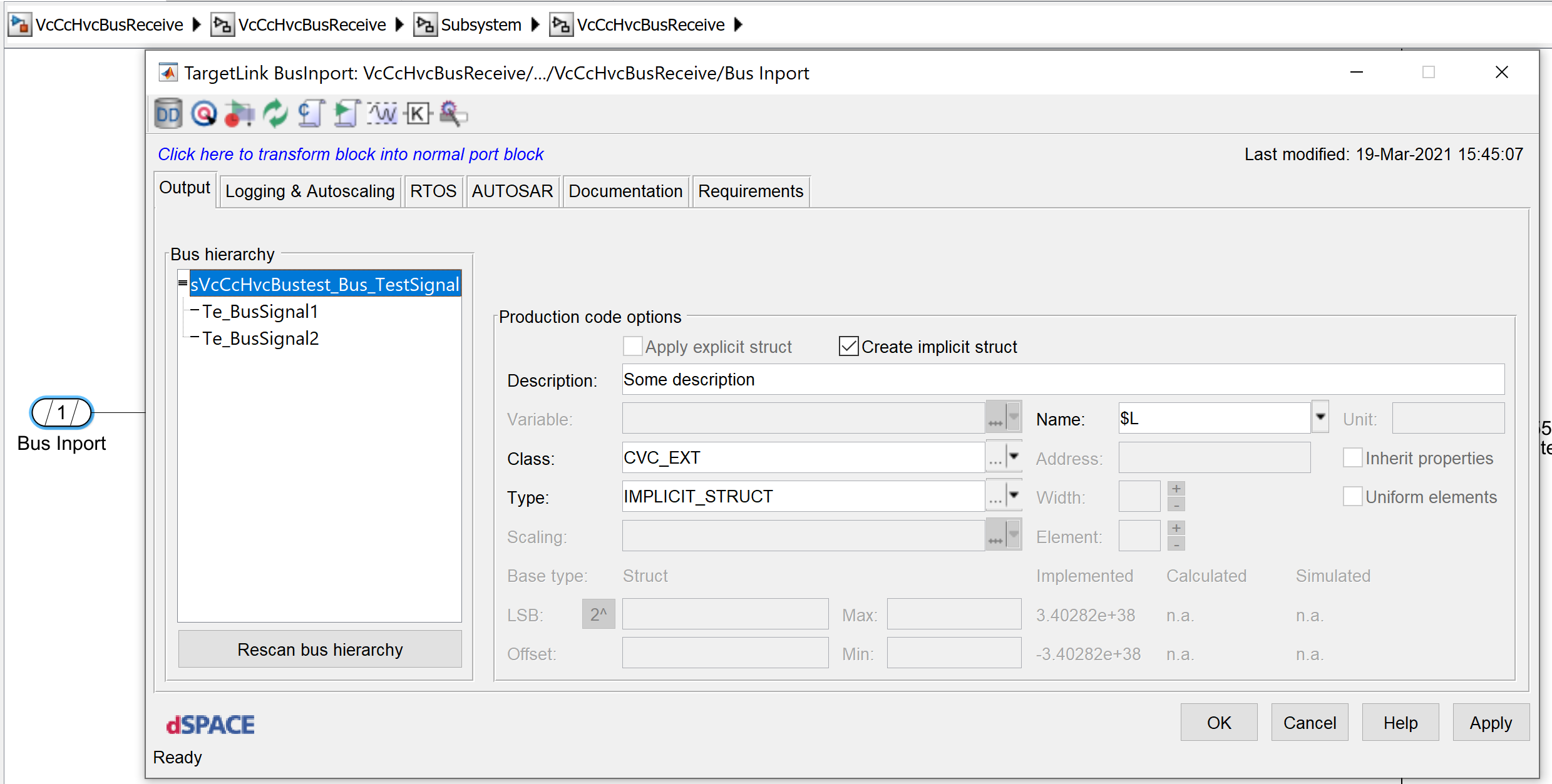This screenshot has width=1552, height=784.
Task: Open the AUTOSAR tab
Action: coord(512,191)
